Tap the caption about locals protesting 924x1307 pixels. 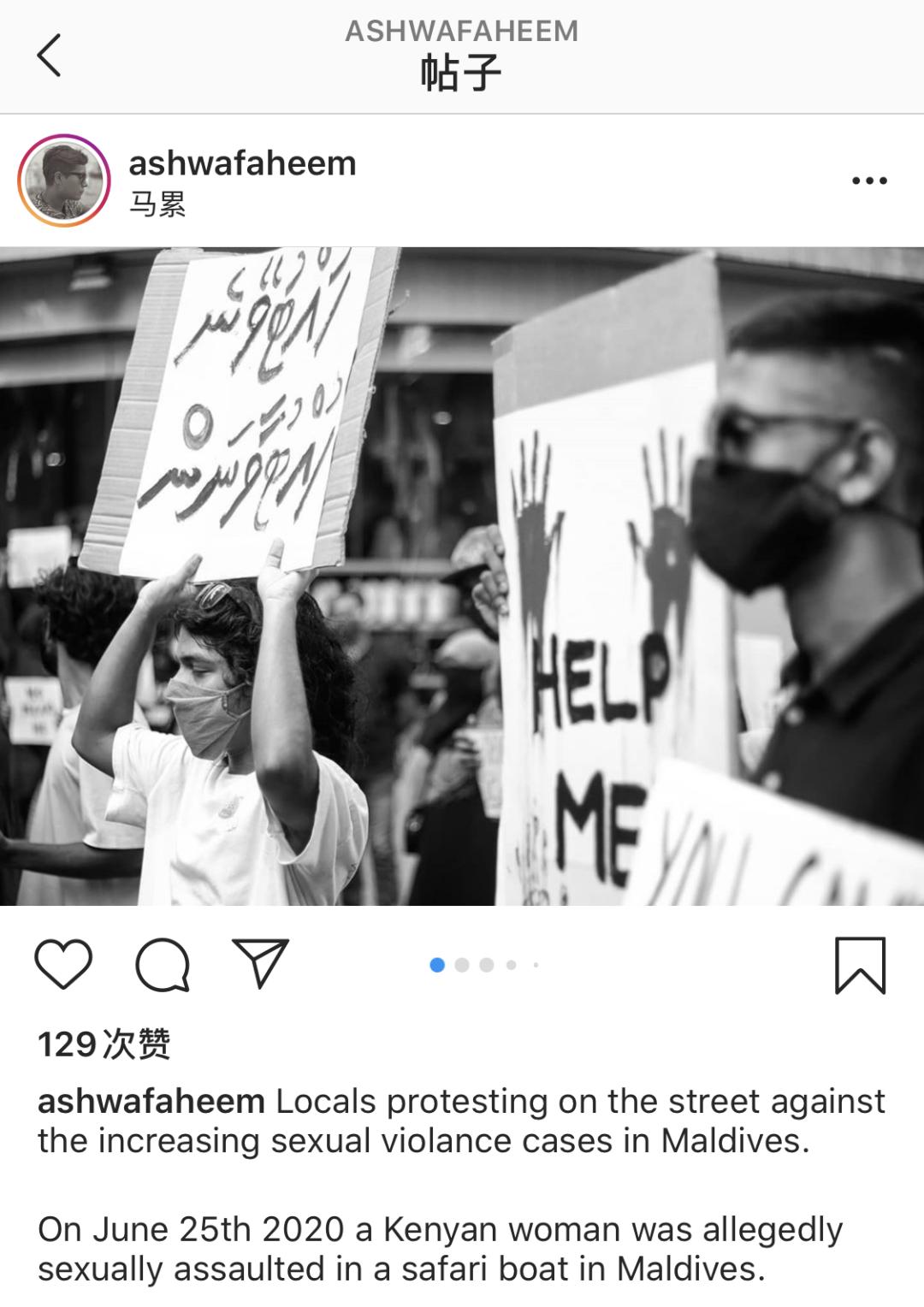coord(462,1121)
